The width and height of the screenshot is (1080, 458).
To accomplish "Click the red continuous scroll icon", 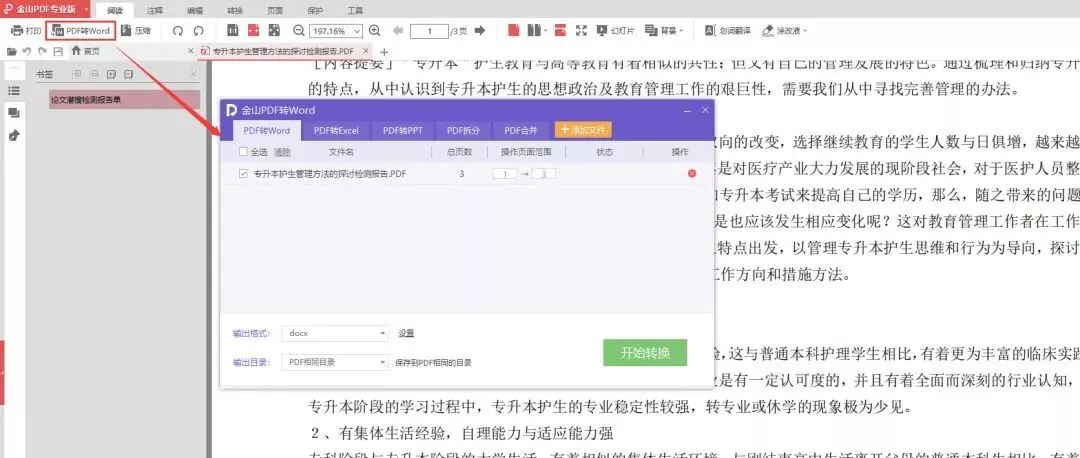I will pyautogui.click(x=559, y=30).
